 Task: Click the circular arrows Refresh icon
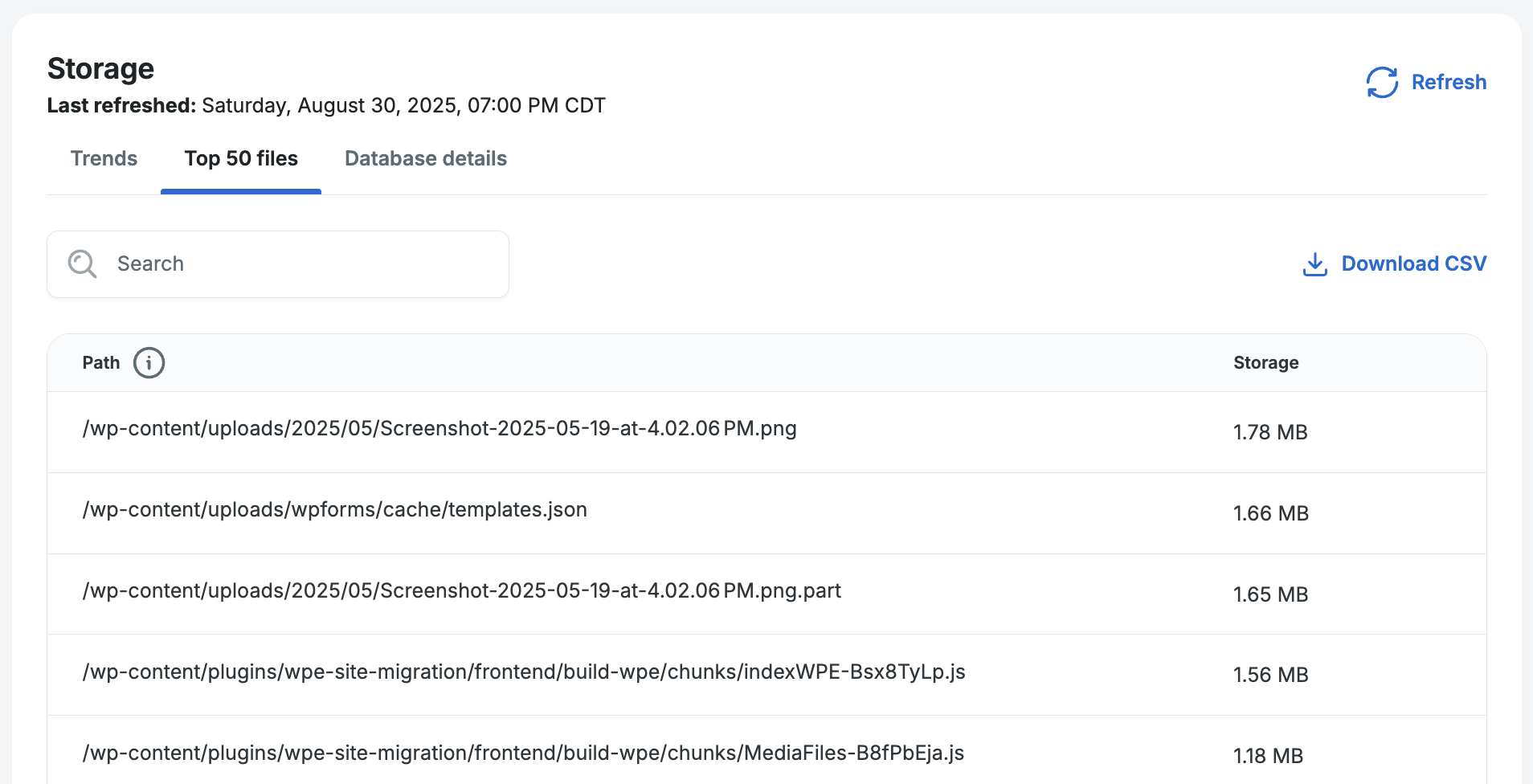1382,82
